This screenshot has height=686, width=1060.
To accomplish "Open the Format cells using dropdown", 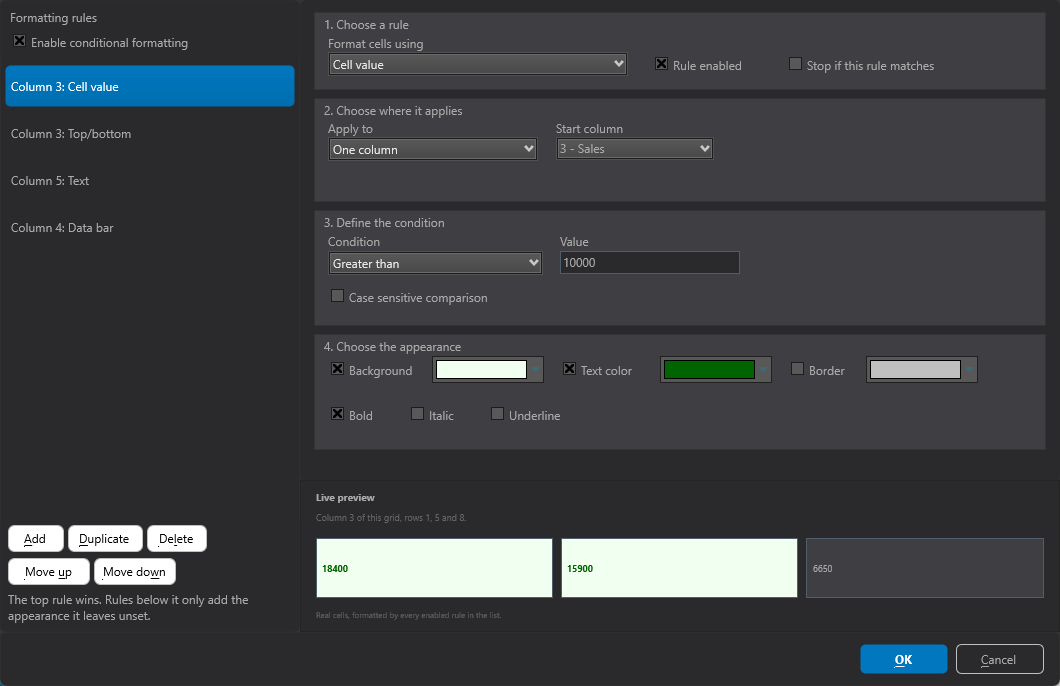I will [477, 64].
